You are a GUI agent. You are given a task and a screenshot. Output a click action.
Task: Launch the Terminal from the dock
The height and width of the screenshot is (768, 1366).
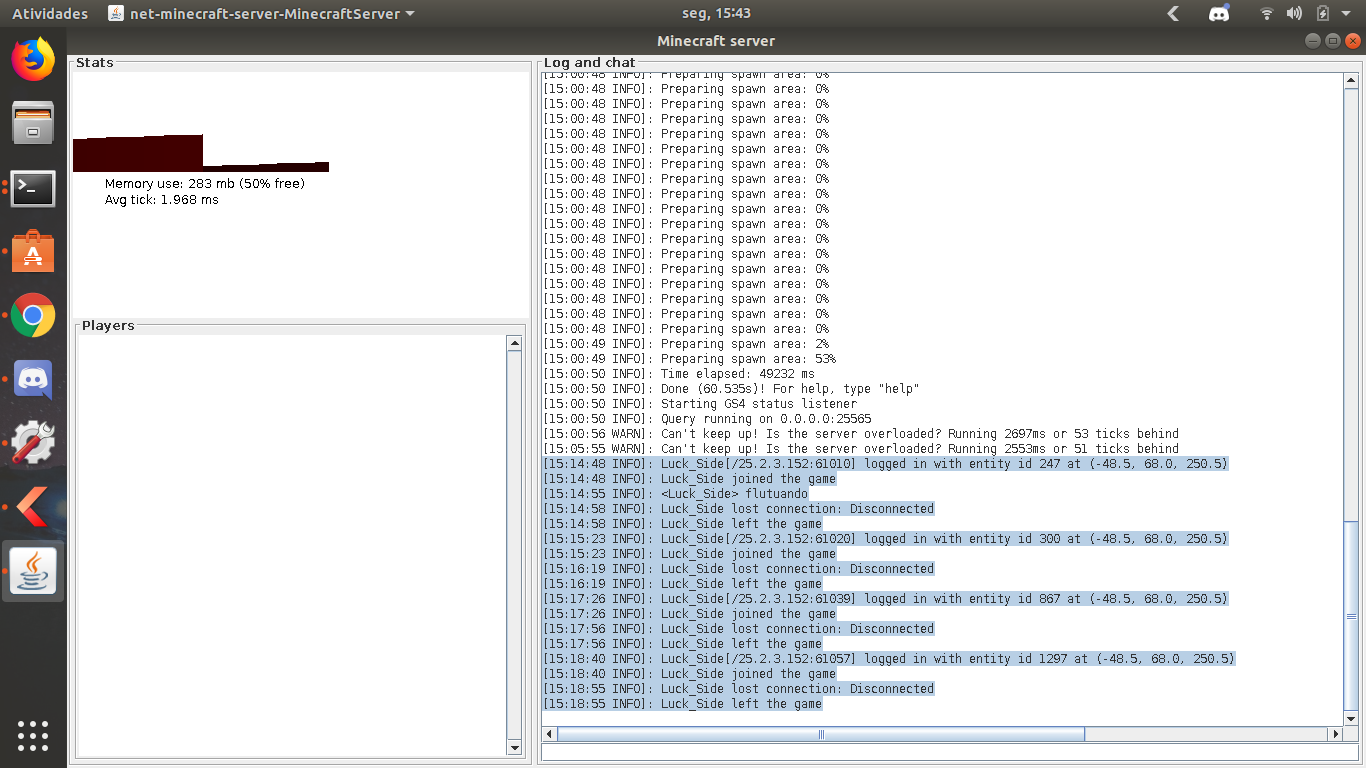click(33, 188)
